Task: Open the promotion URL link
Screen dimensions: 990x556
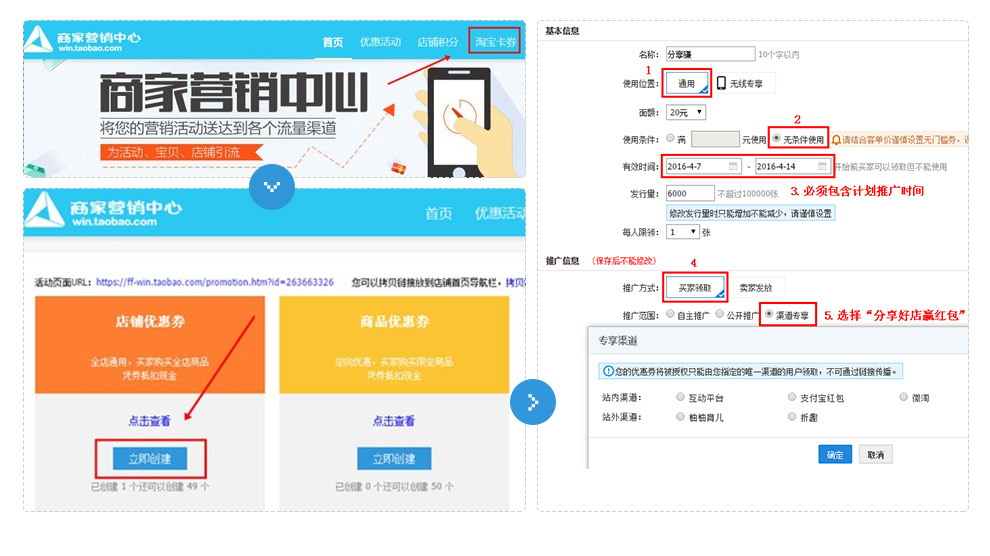Action: click(215, 282)
